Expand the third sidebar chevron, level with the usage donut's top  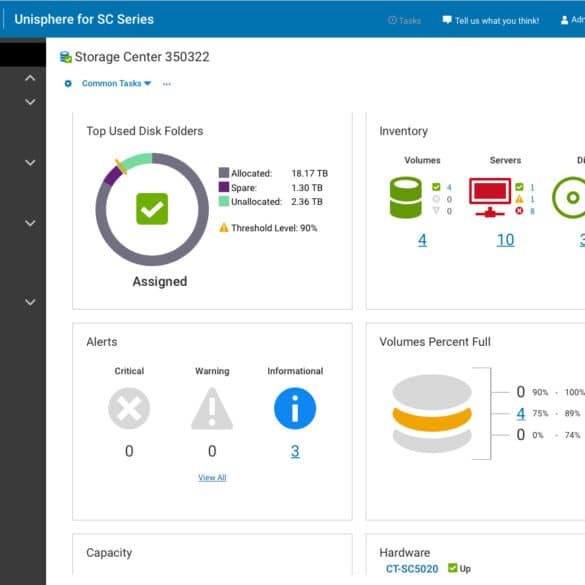[x=30, y=163]
